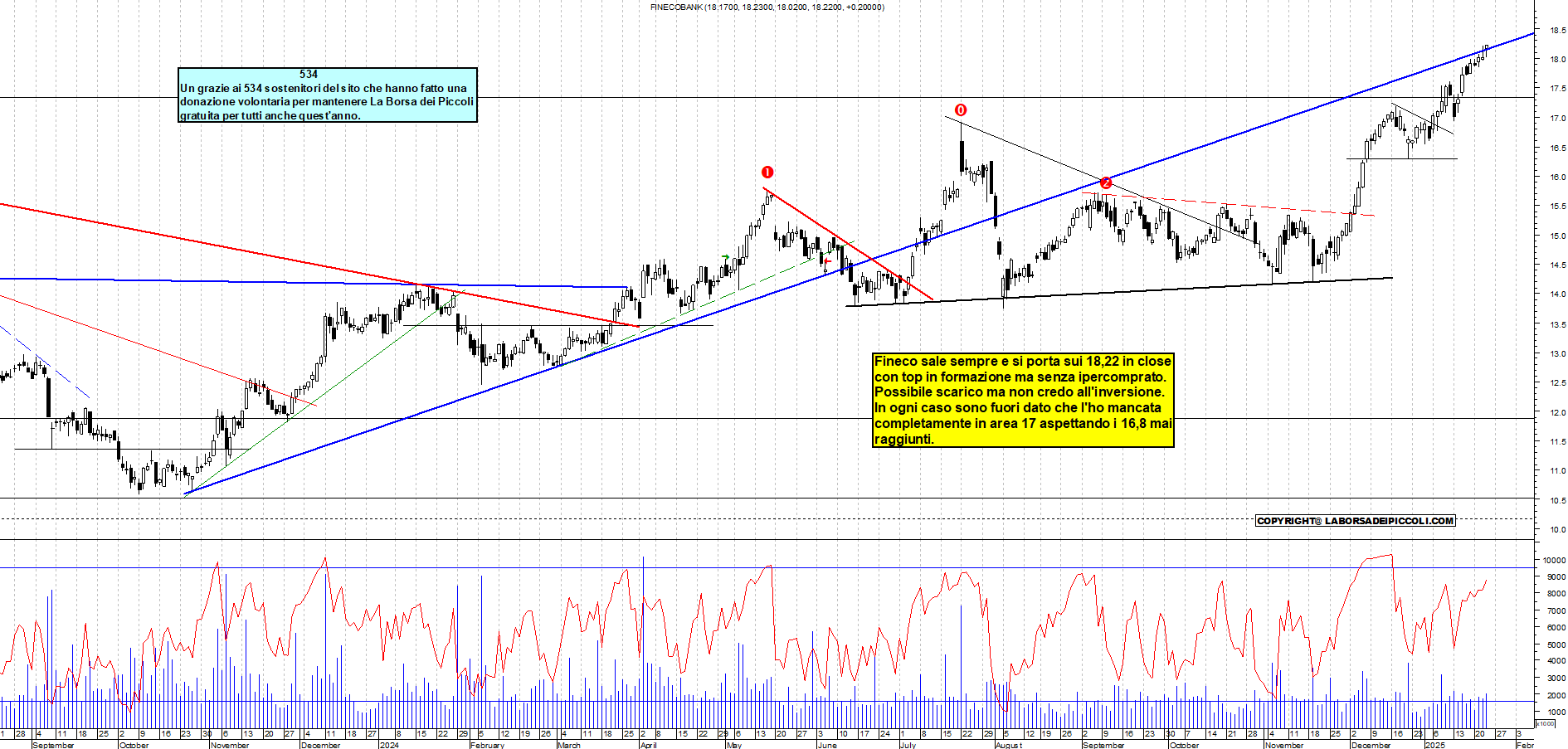Click the 15.5 price axis label
This screenshot has height=749, width=1568.
point(1558,207)
